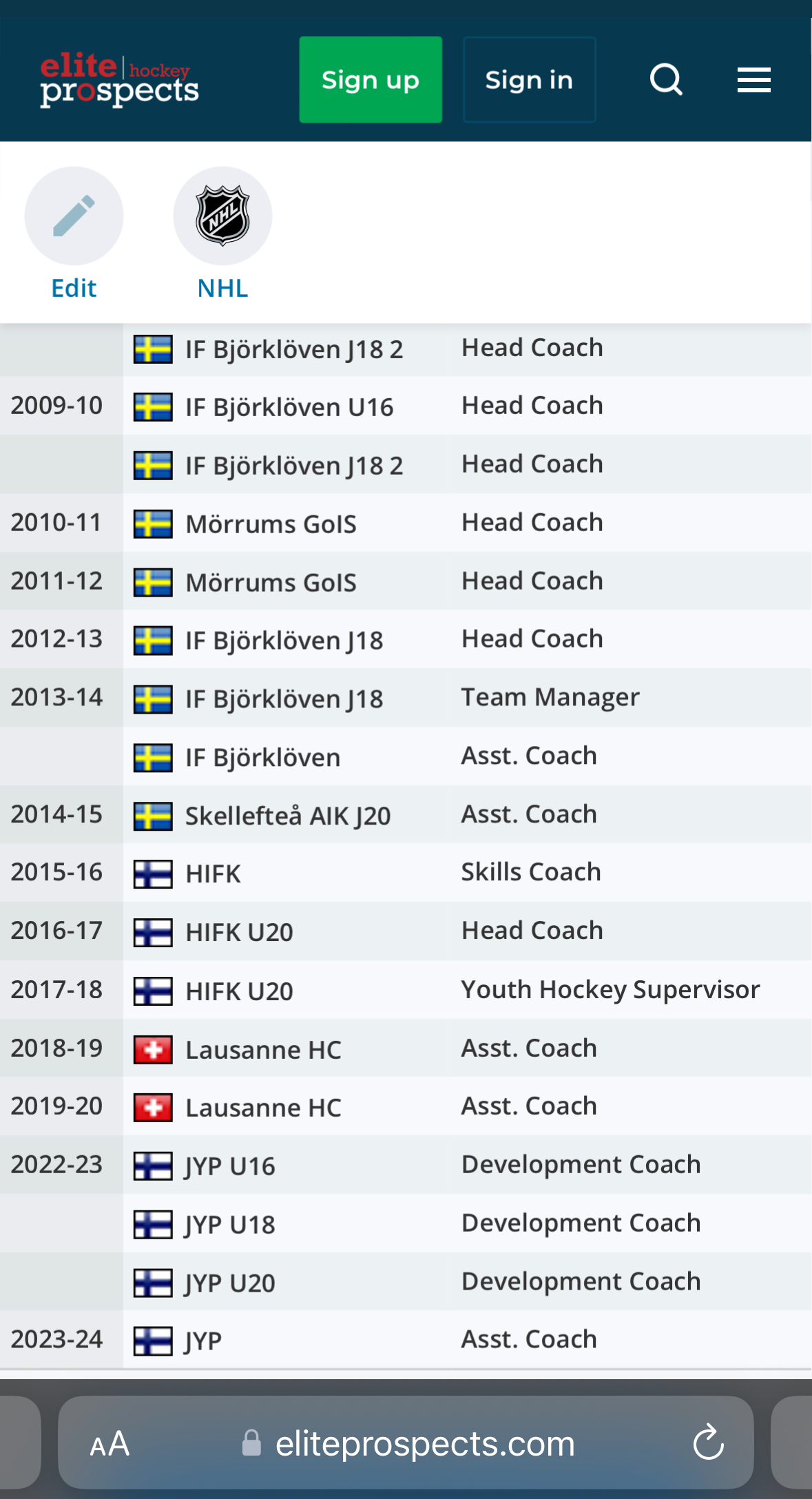Select the 2010-11 Mörrums GoIS link
This screenshot has height=1499, width=812.
click(271, 524)
